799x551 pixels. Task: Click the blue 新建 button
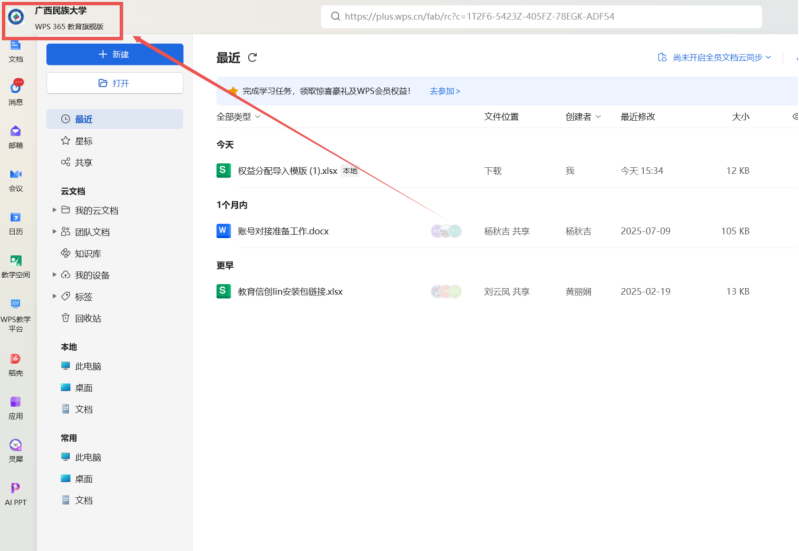point(114,54)
